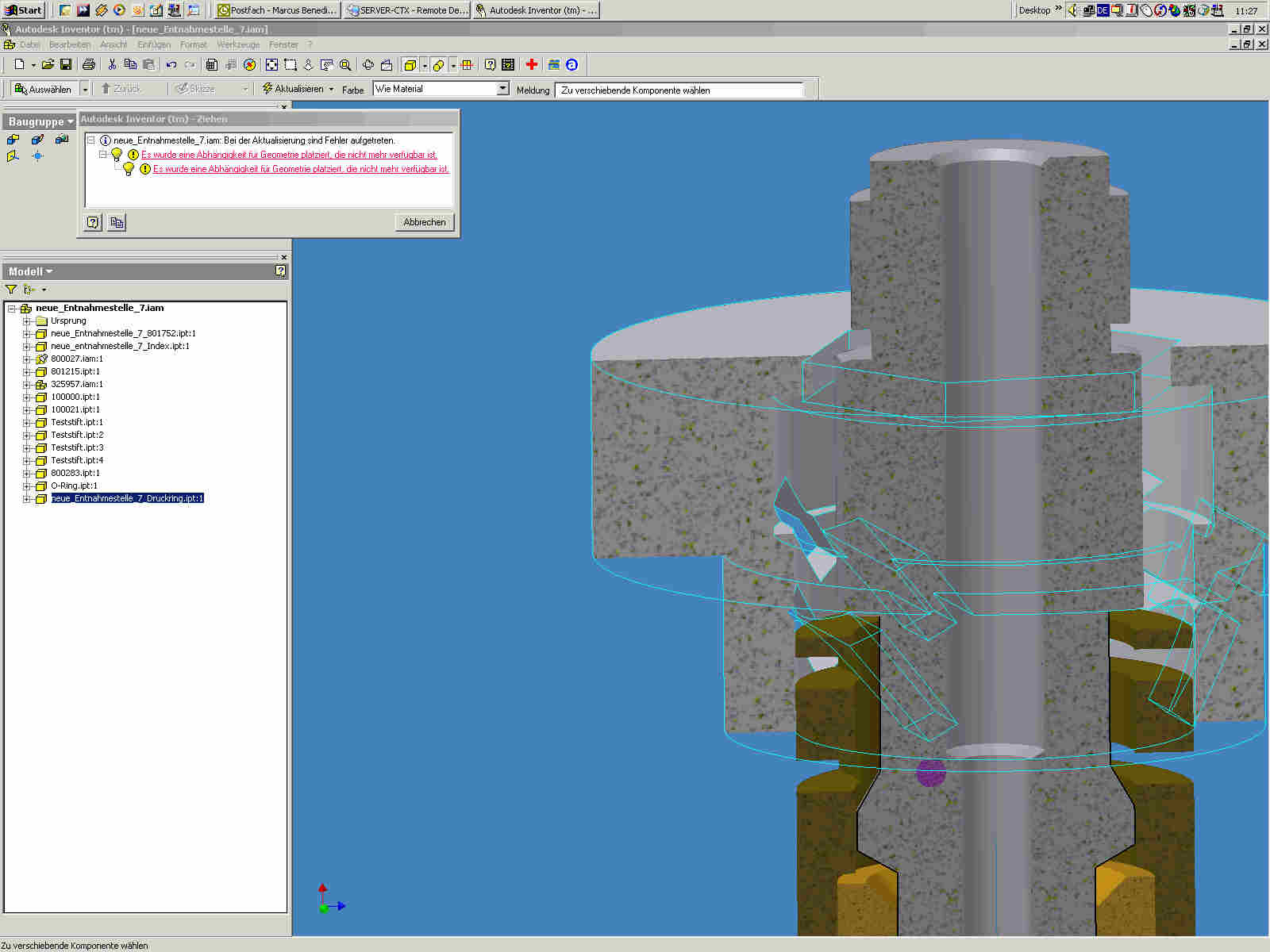1270x952 pixels.
Task: Expand the Ursprung folder node
Action: [26, 321]
